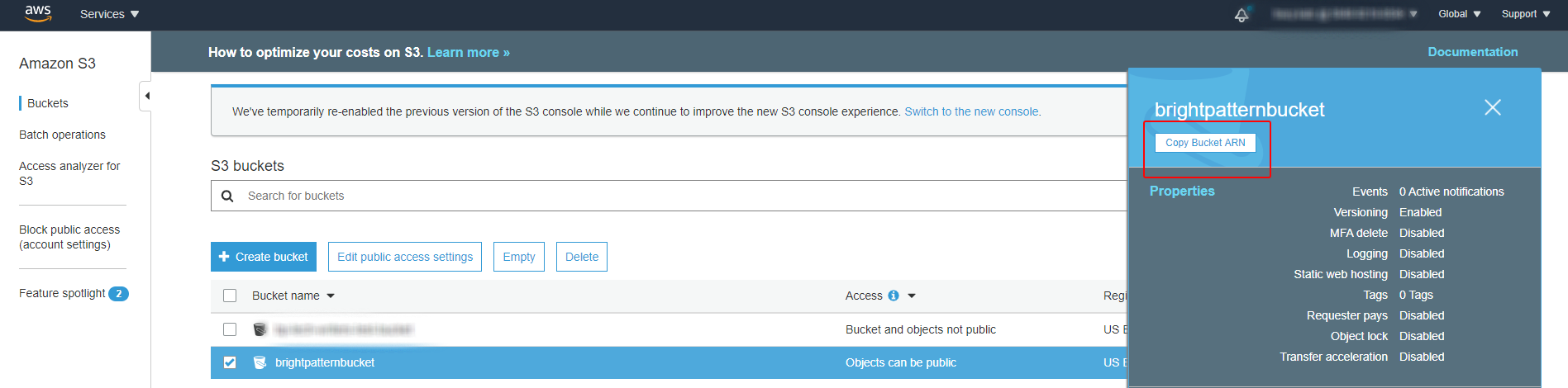Screen dimensions: 1568x388
Task: Click the Search for buckets field
Action: (670, 196)
